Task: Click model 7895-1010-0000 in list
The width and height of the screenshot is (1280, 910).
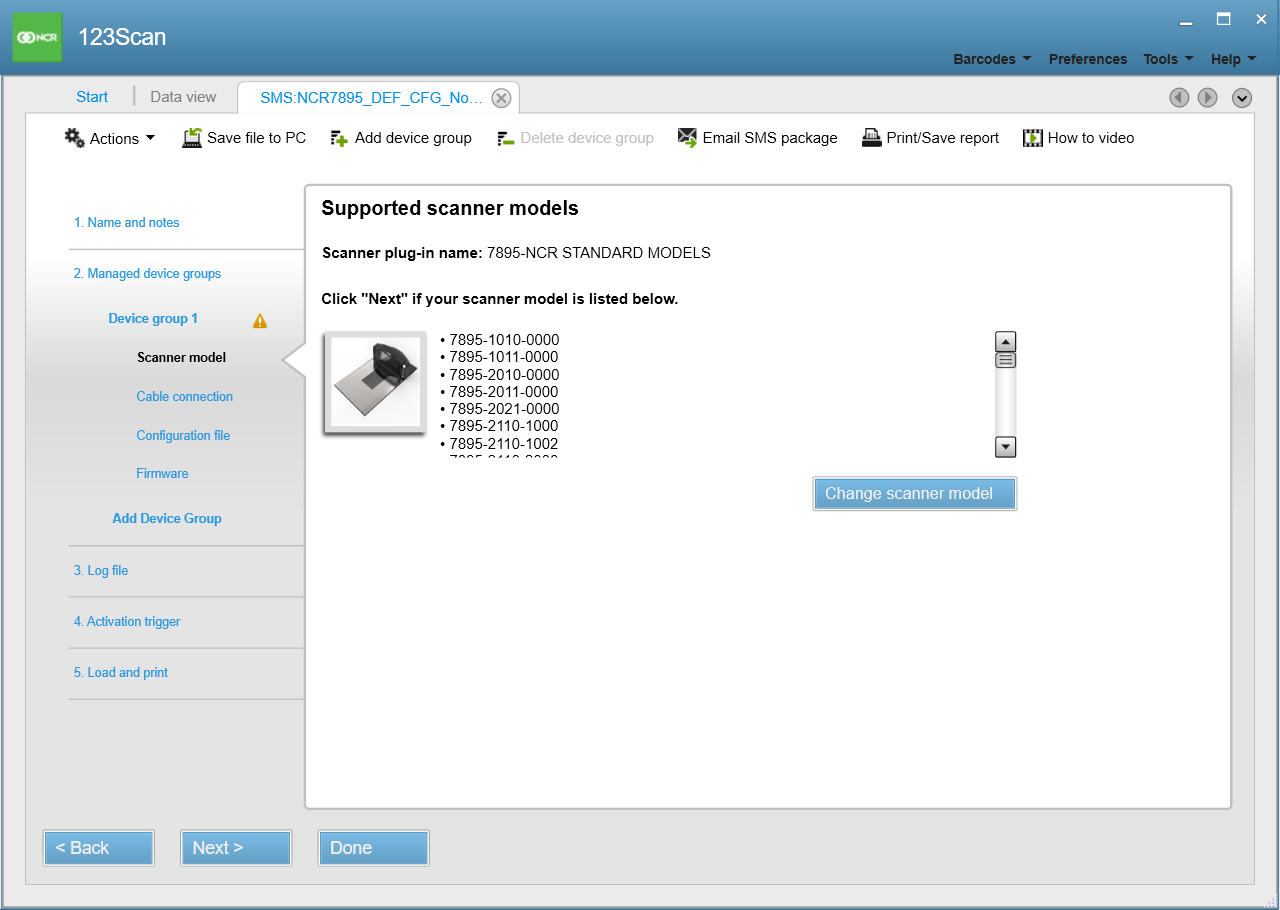Action: pos(504,340)
